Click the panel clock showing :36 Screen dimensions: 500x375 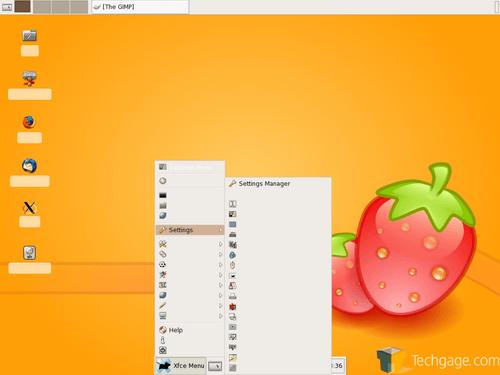[x=337, y=366]
